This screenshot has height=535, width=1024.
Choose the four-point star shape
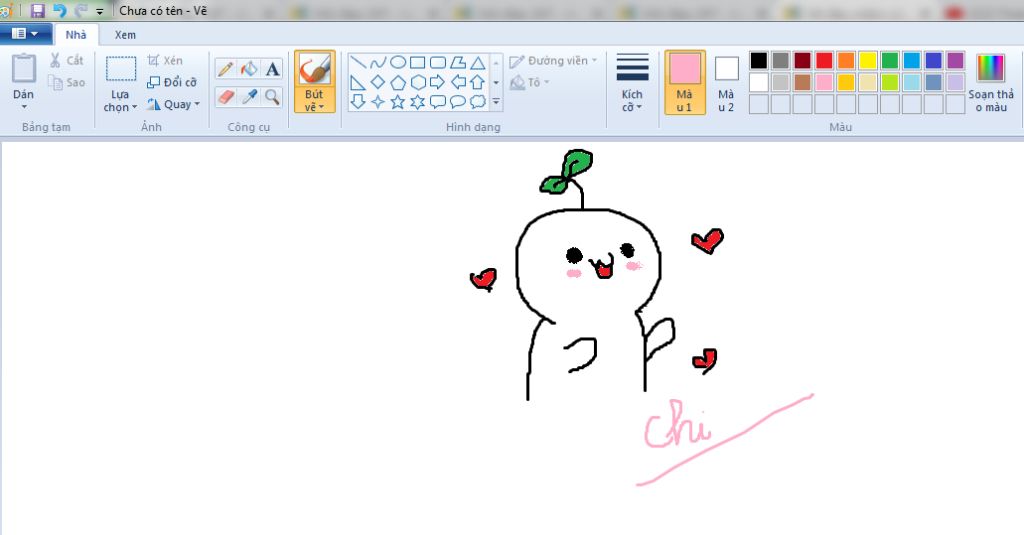tap(378, 101)
